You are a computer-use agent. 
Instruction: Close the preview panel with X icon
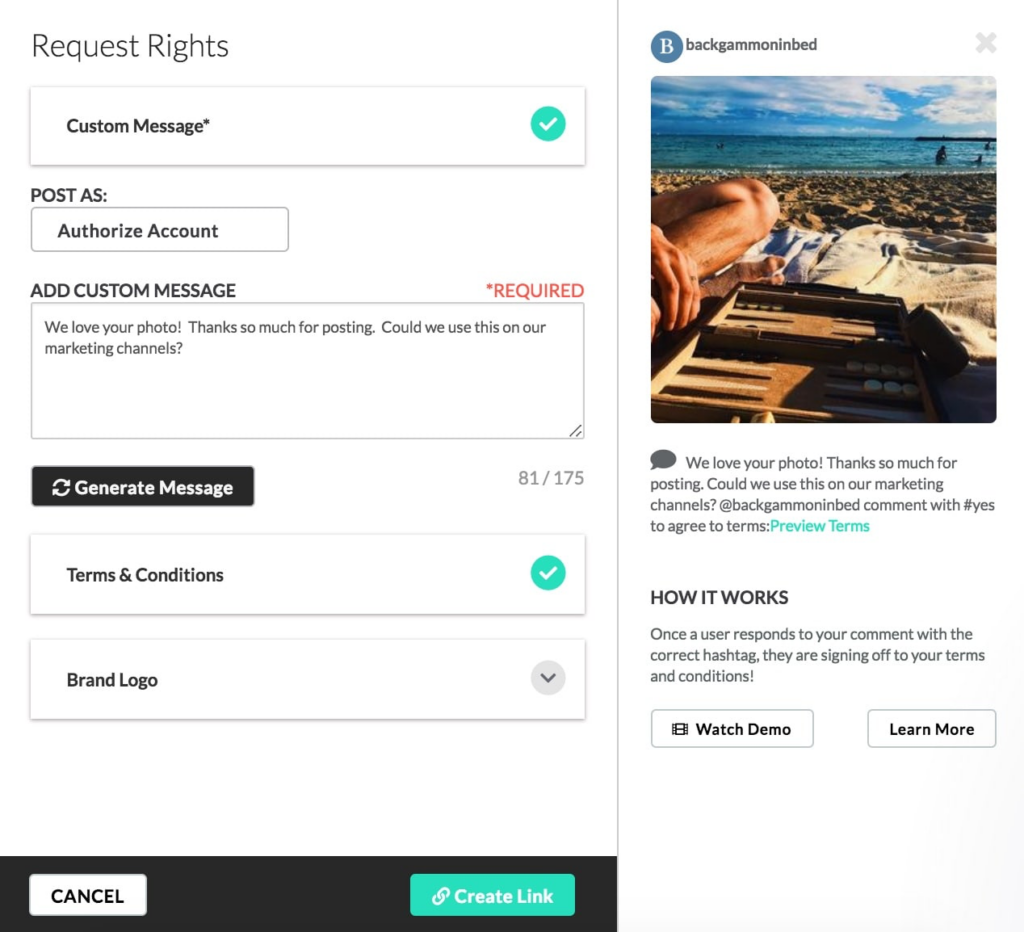point(985,43)
